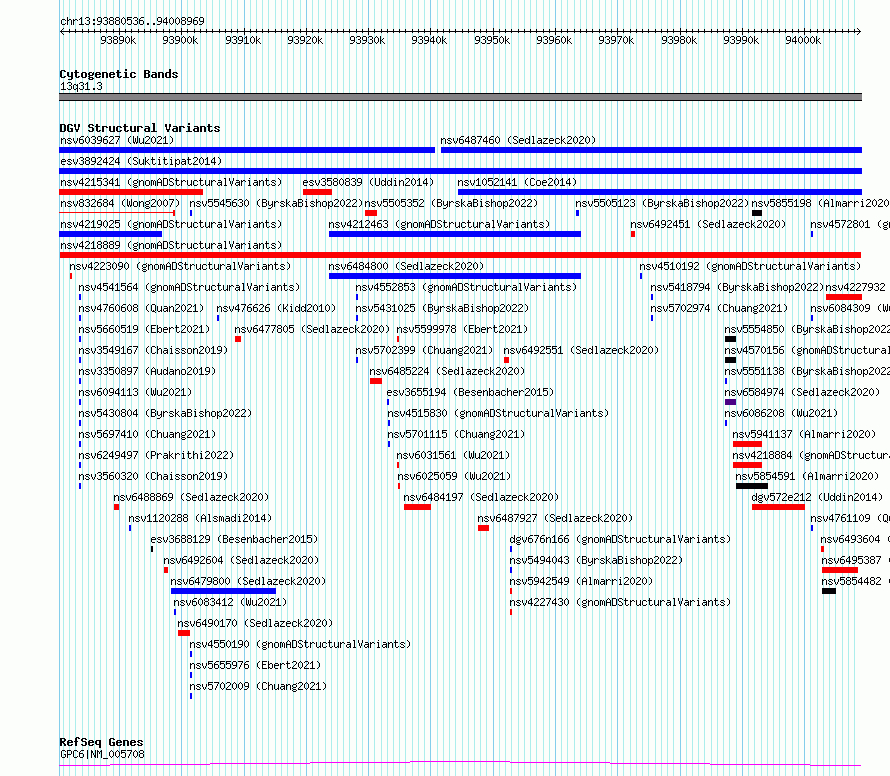This screenshot has width=890, height=776.
Task: Click dgv676n166 gnomAD variant label
Action: tap(620, 539)
